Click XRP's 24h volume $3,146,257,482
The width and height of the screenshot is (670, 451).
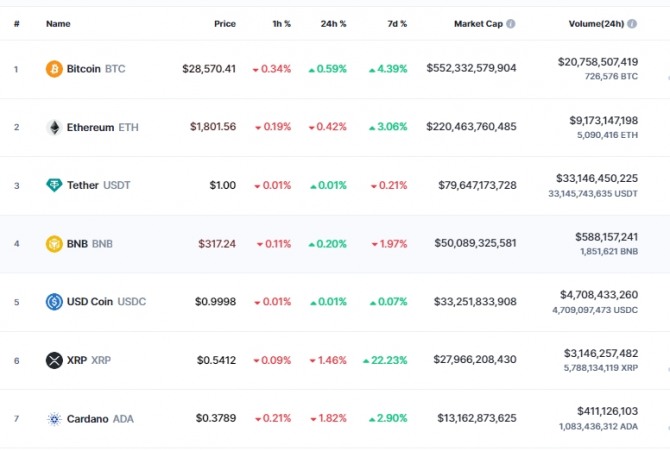click(601, 353)
